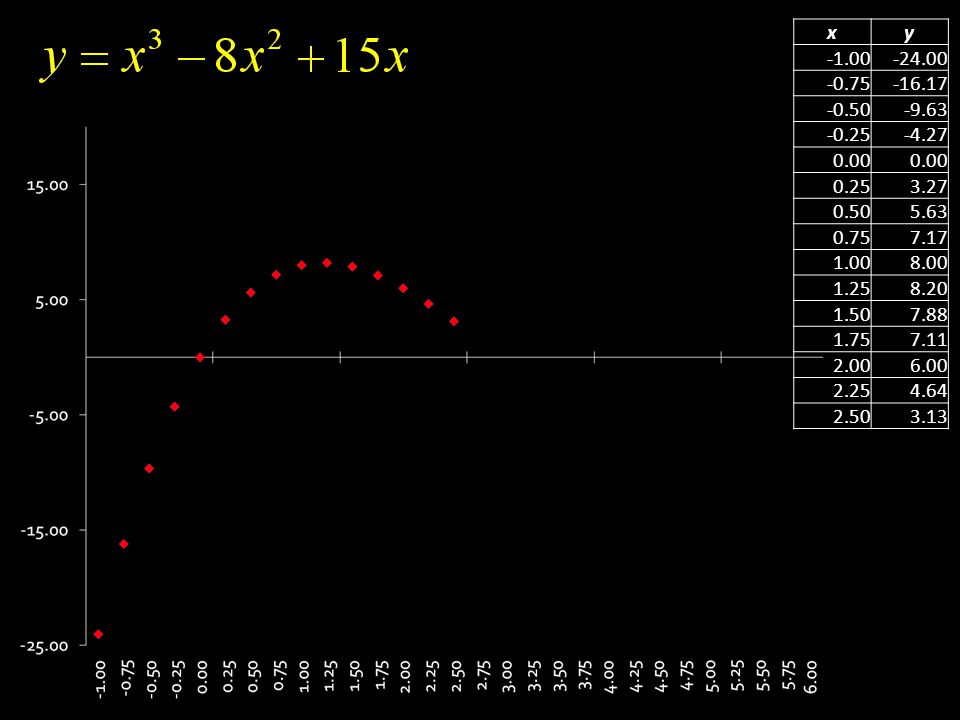Click table cell with y value -24.00
Image resolution: width=960 pixels, height=720 pixels.
[x=909, y=58]
